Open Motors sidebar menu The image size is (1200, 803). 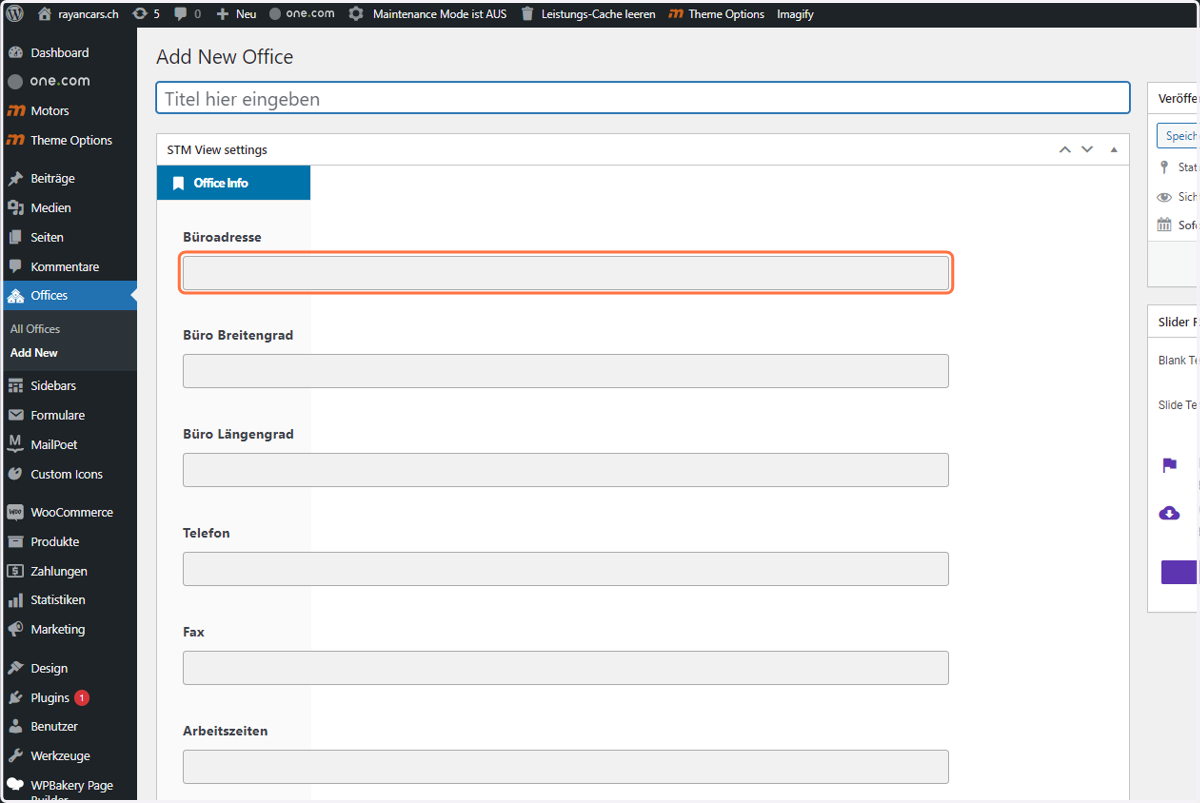(68, 111)
